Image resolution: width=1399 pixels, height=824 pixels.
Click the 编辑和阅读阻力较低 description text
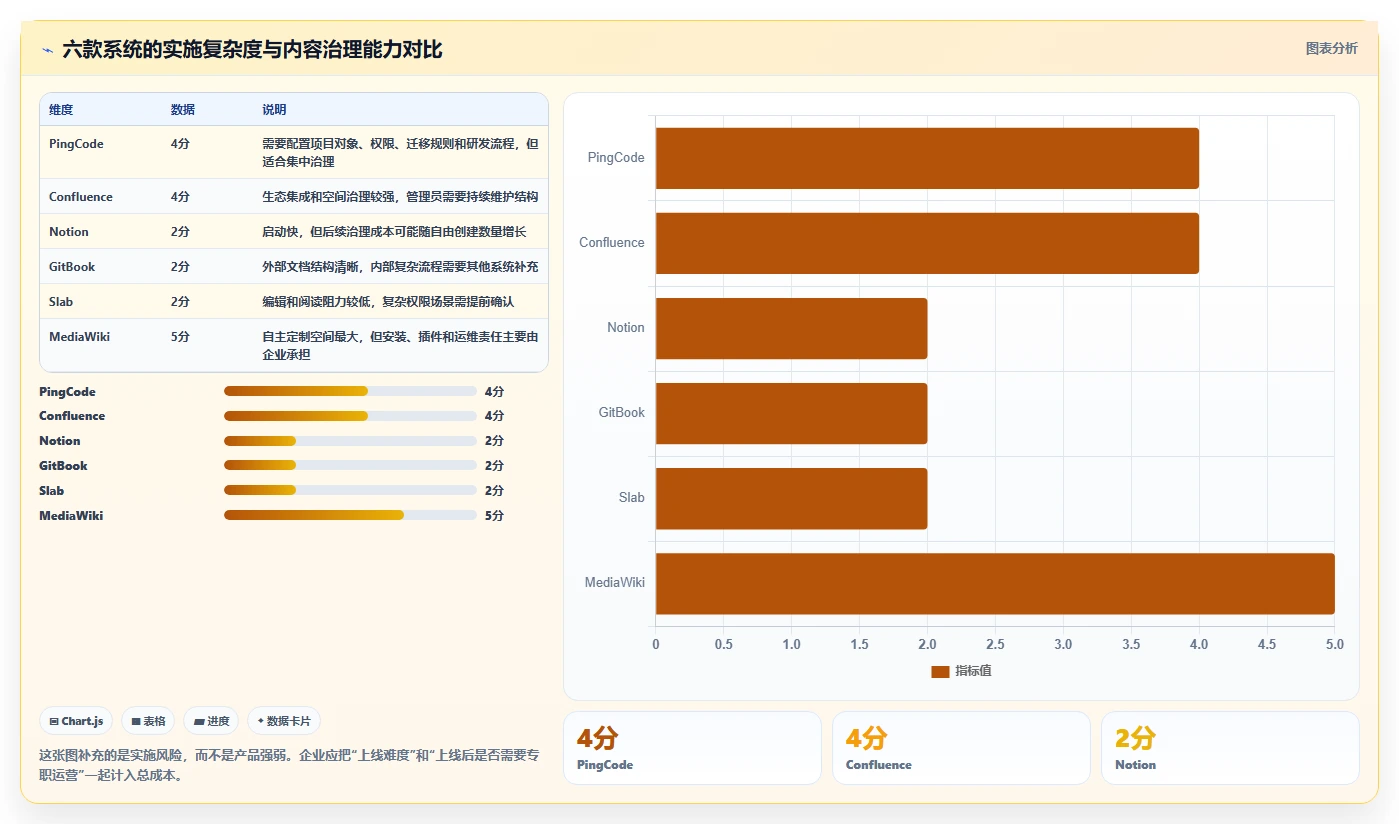point(388,302)
